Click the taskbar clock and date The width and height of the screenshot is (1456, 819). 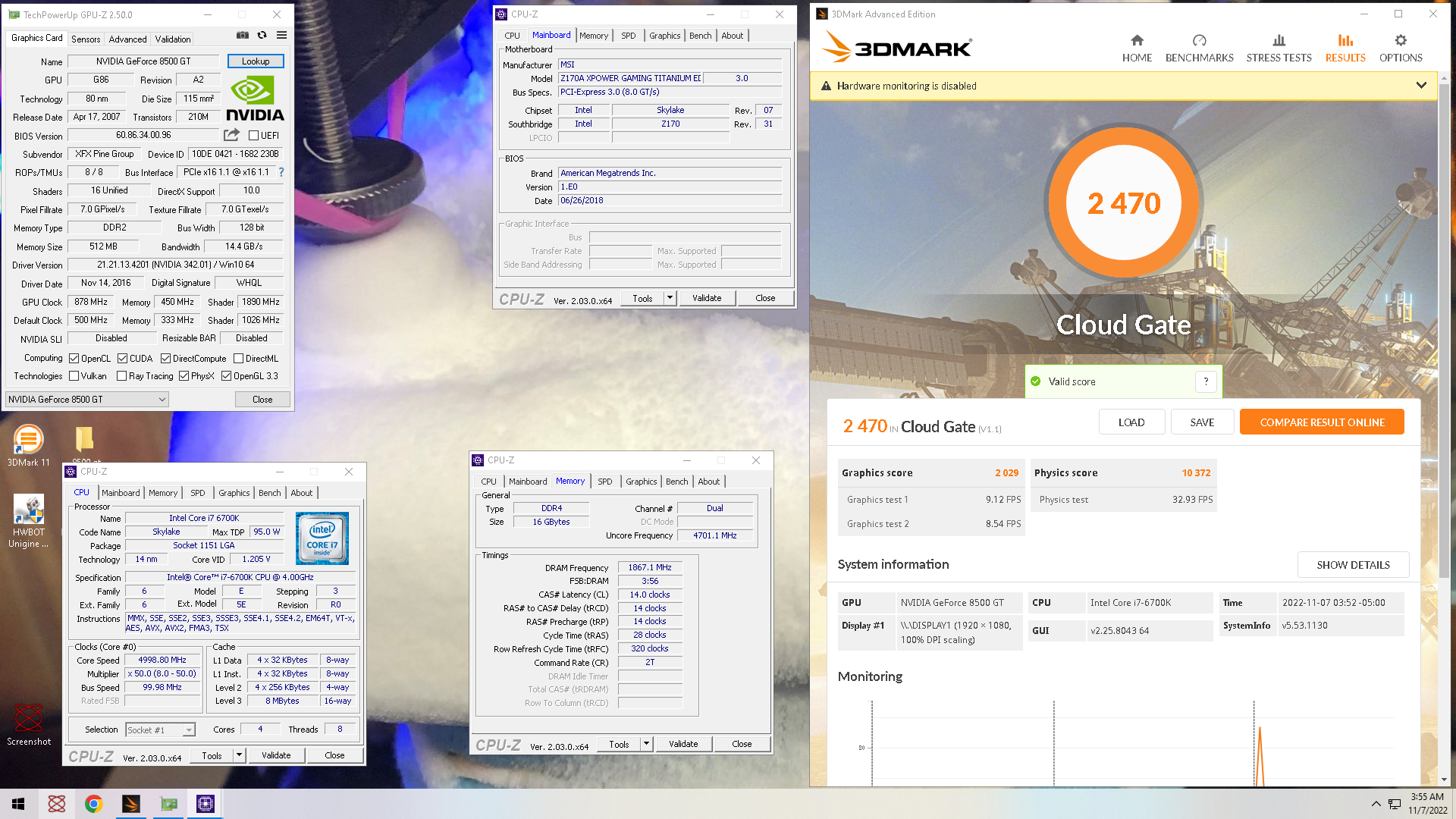pyautogui.click(x=1427, y=804)
